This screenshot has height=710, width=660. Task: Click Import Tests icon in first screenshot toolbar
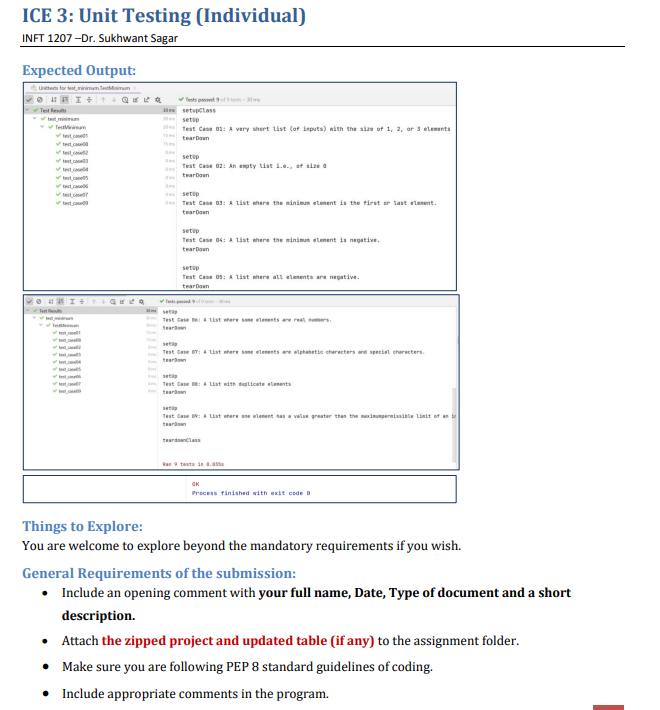coord(136,100)
